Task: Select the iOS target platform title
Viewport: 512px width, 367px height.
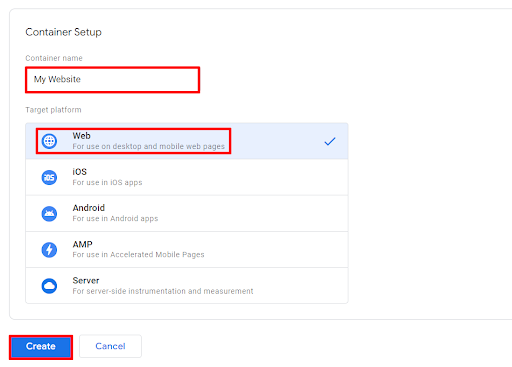Action: click(x=80, y=172)
